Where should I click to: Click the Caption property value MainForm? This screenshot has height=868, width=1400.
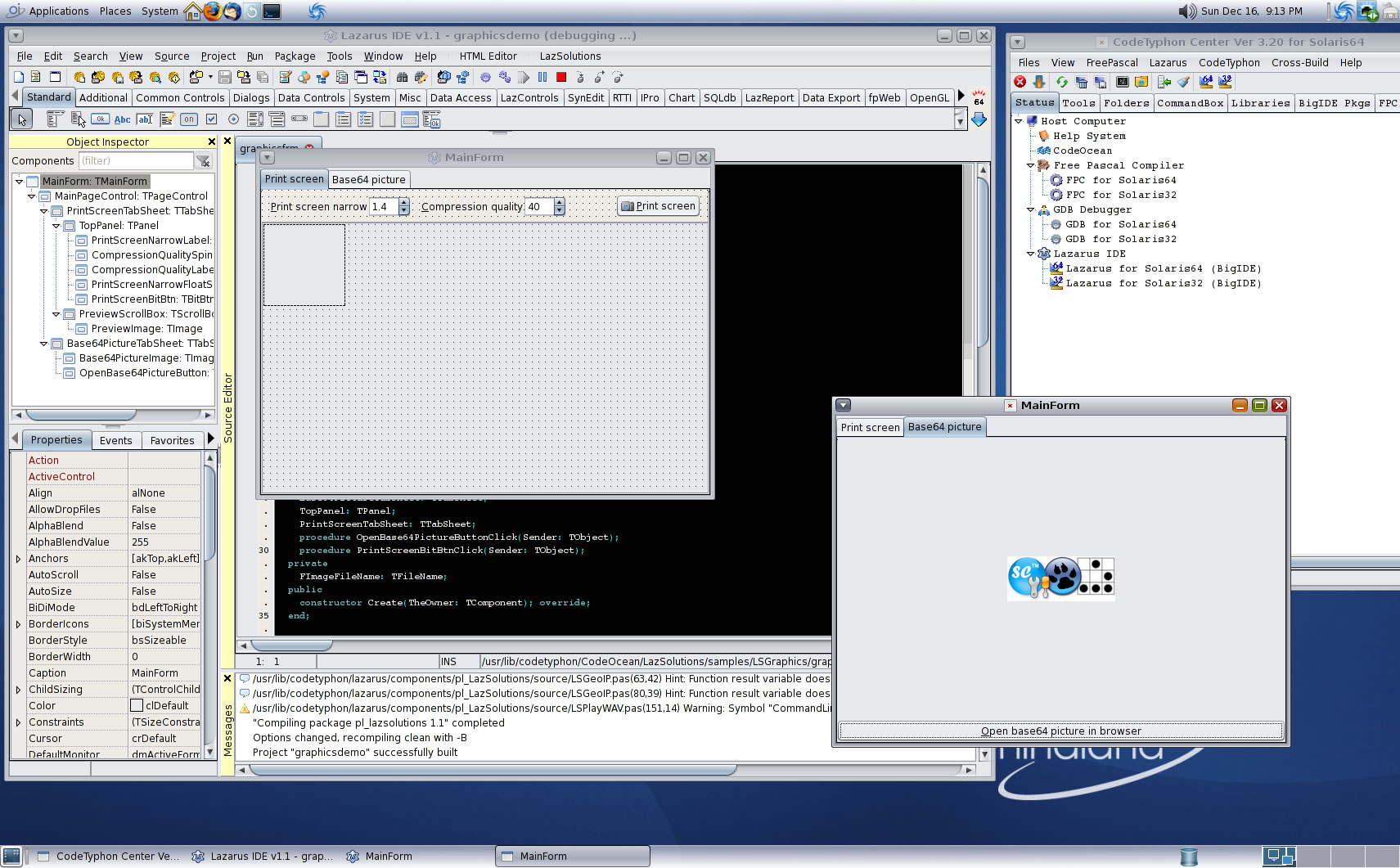click(164, 673)
